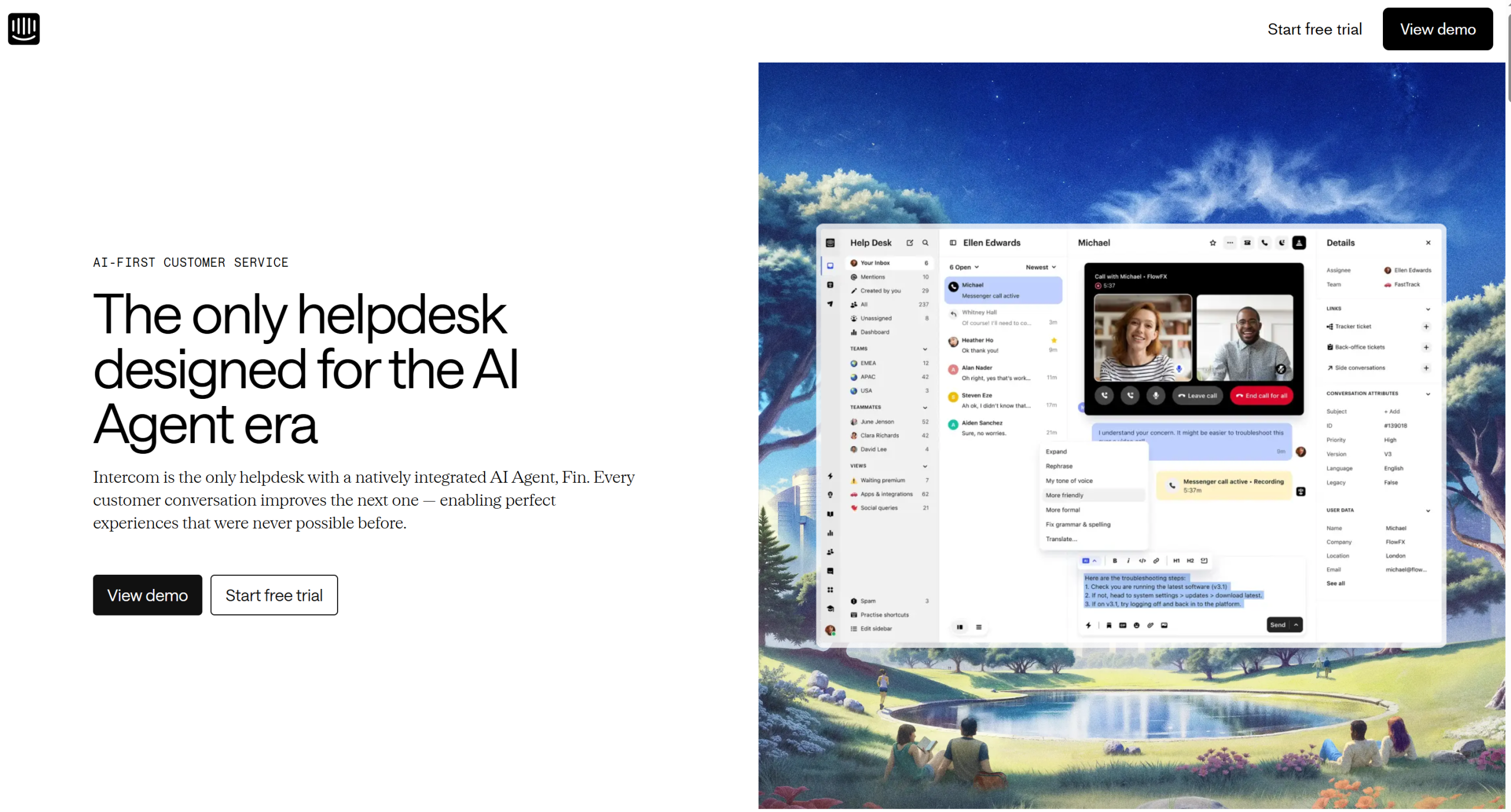Add a Side conversation with plus icon
The height and width of the screenshot is (812, 1511).
coord(1426,368)
